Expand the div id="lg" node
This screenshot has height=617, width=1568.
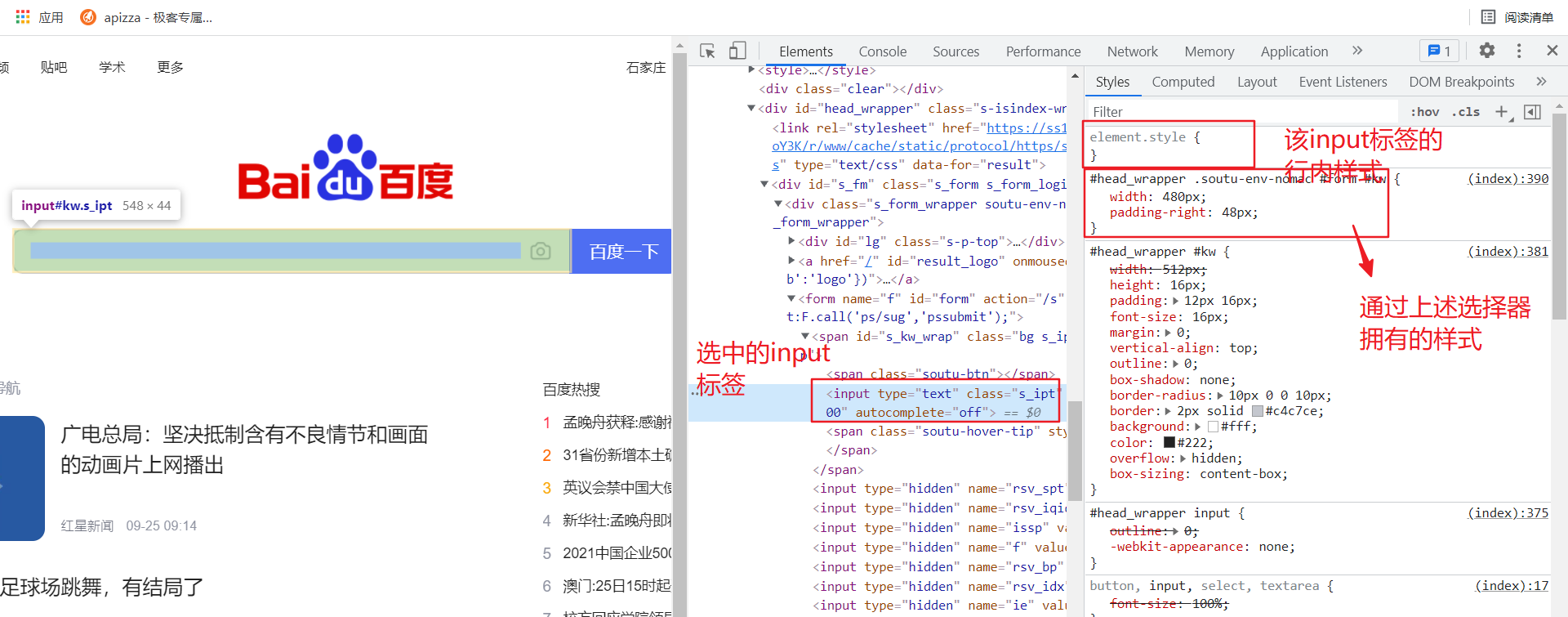(x=791, y=242)
